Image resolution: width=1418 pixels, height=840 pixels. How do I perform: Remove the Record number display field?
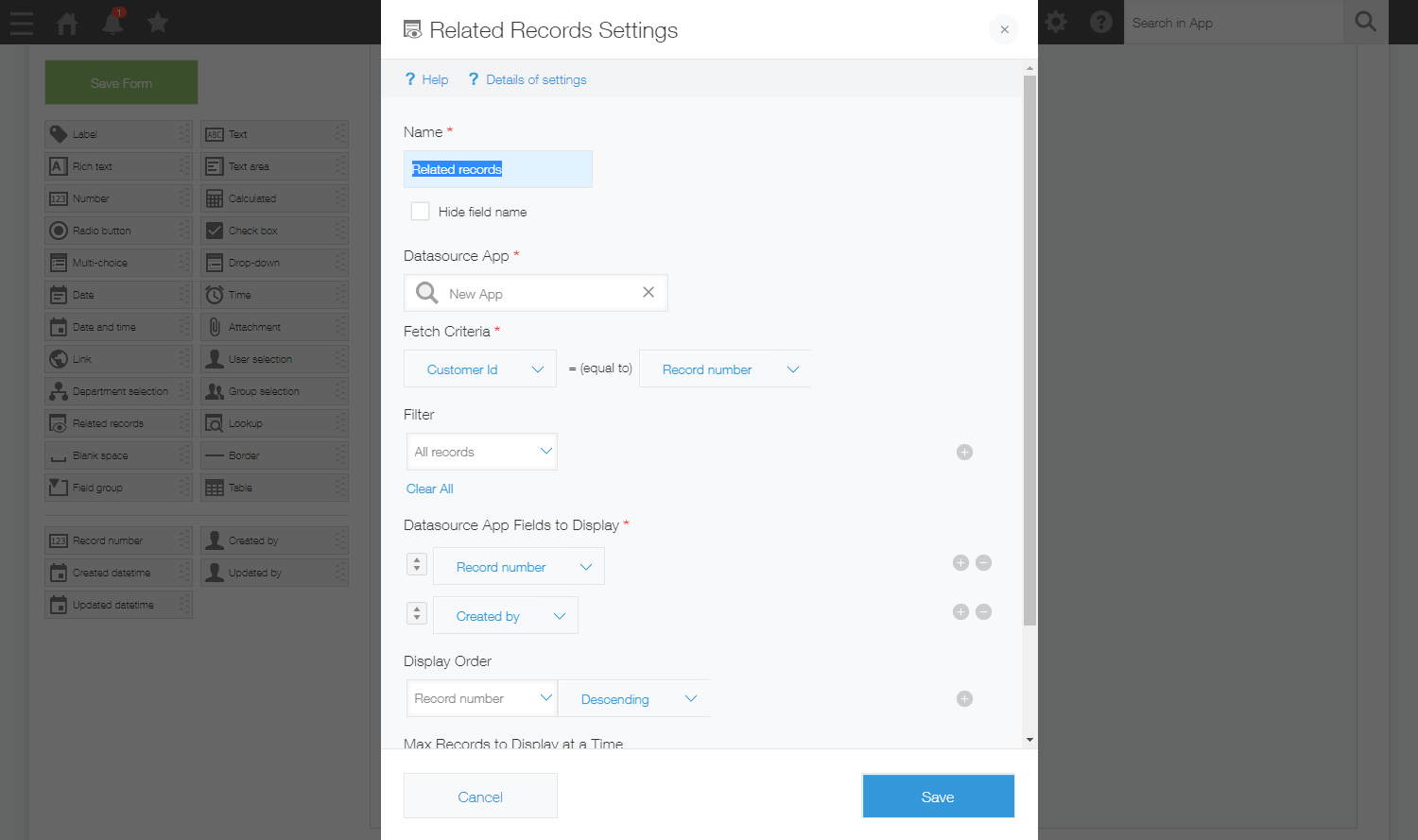pyautogui.click(x=983, y=562)
